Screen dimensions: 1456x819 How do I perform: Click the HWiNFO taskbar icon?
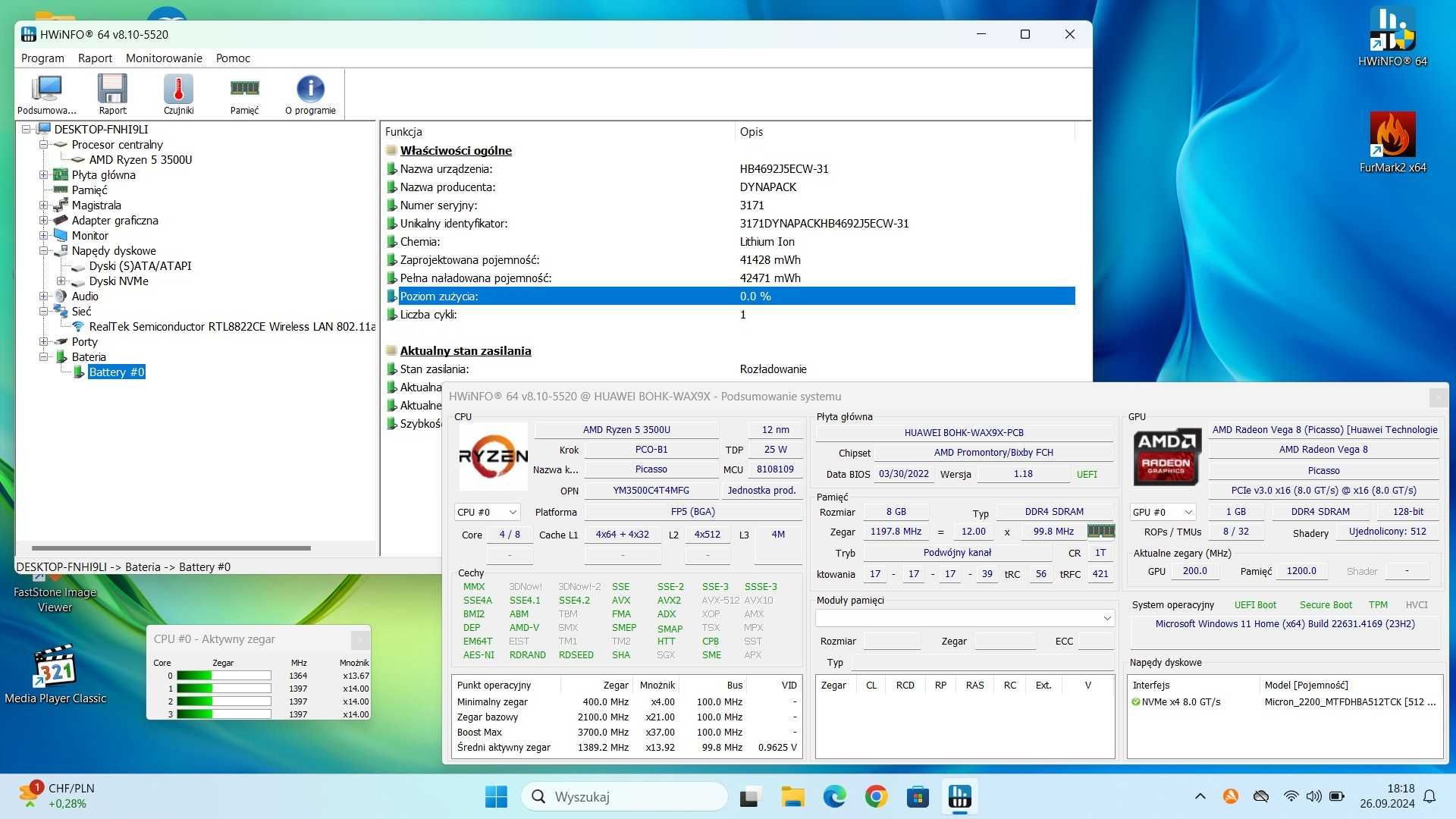pos(959,797)
